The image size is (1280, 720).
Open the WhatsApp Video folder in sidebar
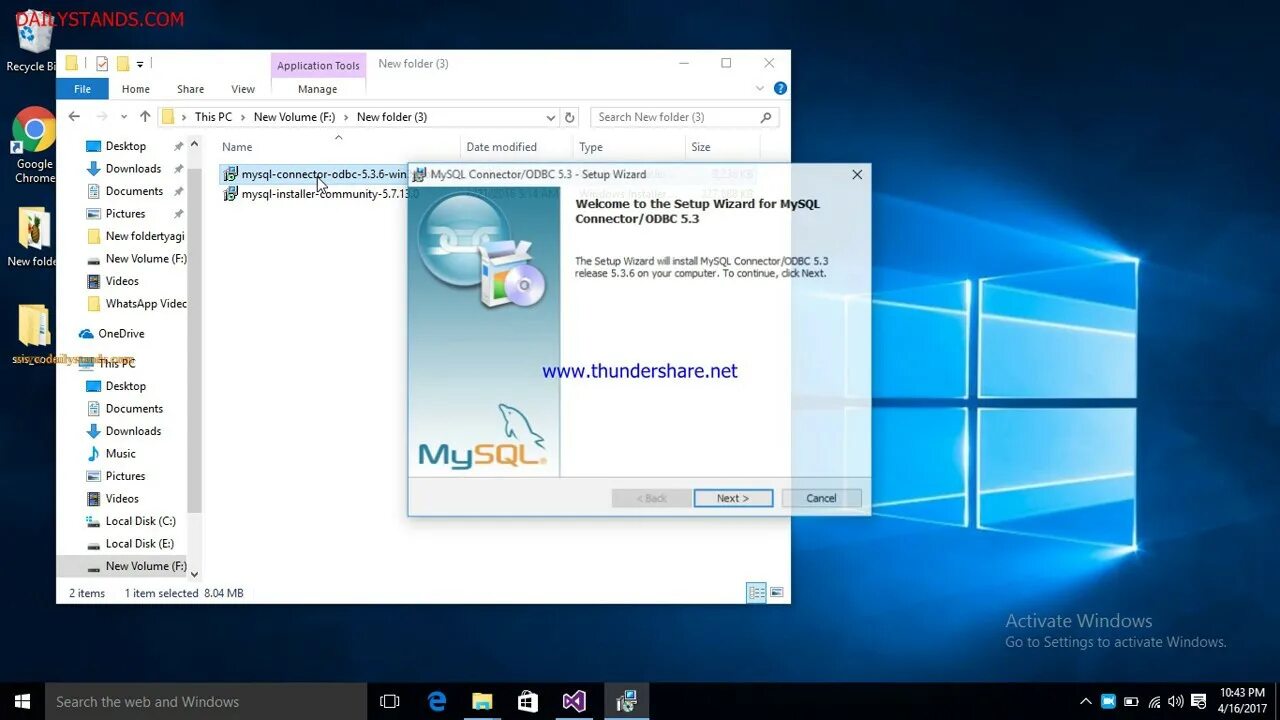tap(145, 304)
